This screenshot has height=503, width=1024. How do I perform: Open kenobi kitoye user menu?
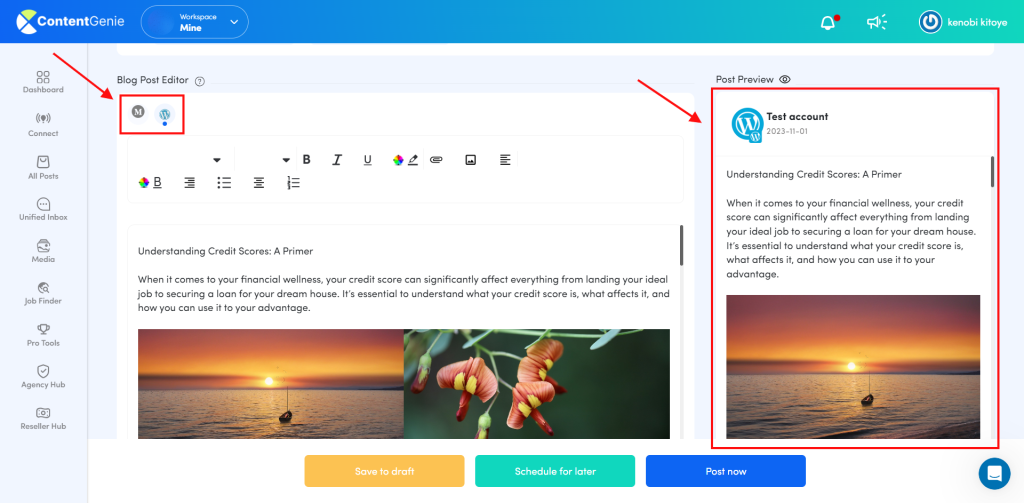coord(963,22)
